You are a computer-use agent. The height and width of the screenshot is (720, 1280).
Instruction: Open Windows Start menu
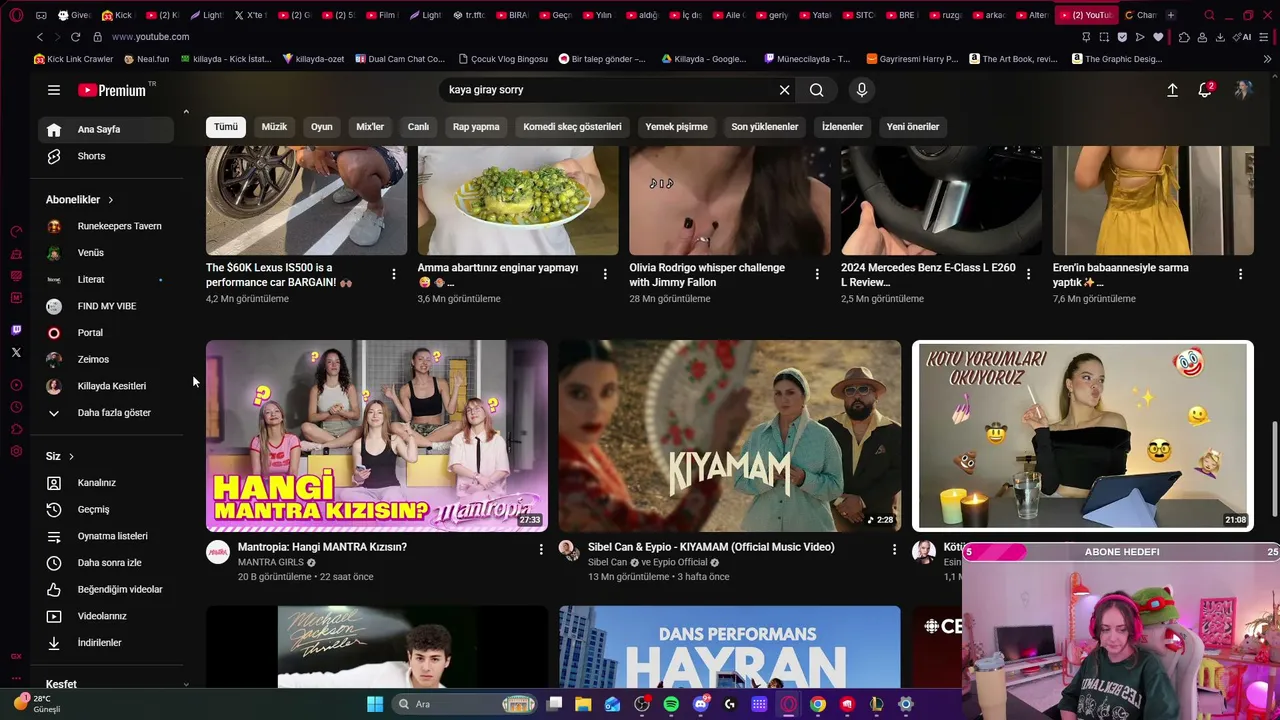pos(375,704)
